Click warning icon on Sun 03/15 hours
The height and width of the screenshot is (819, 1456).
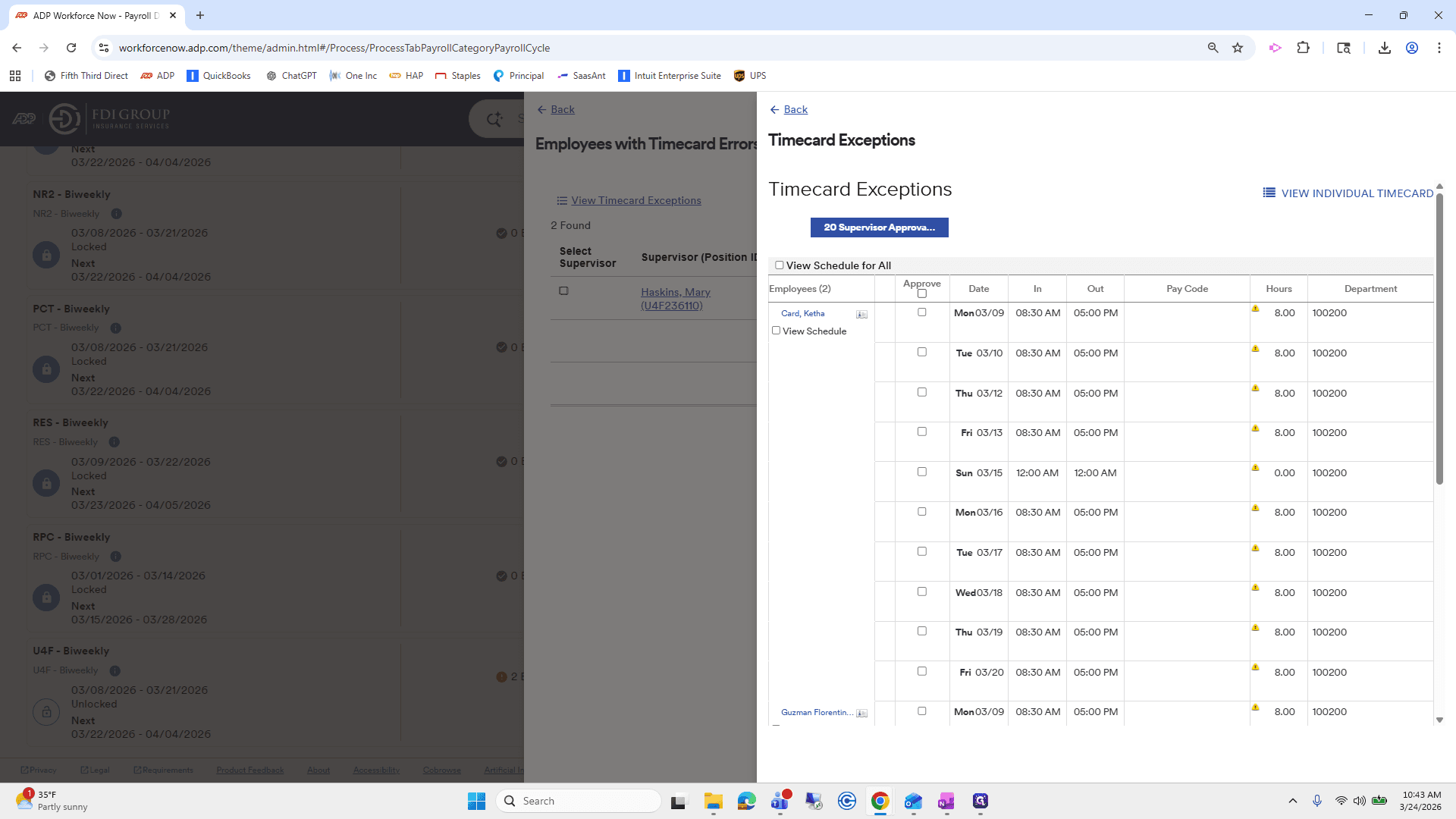(1255, 468)
